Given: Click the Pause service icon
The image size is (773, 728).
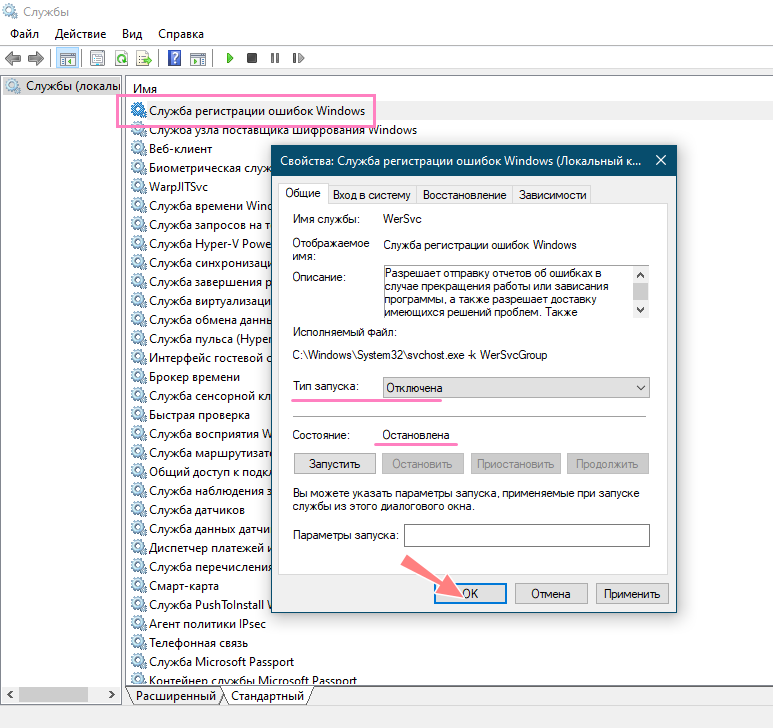Looking at the screenshot, I should click(275, 58).
